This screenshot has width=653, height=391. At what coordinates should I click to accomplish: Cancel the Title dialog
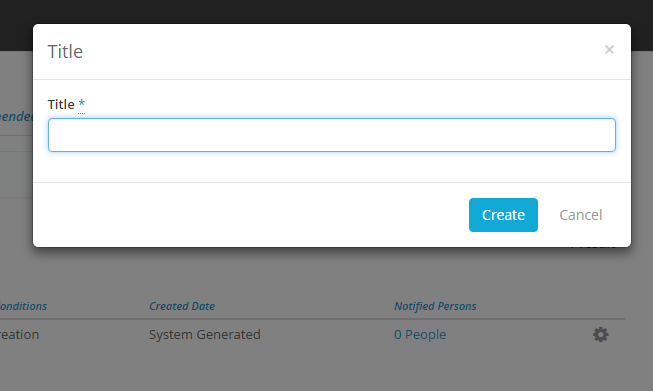click(581, 215)
